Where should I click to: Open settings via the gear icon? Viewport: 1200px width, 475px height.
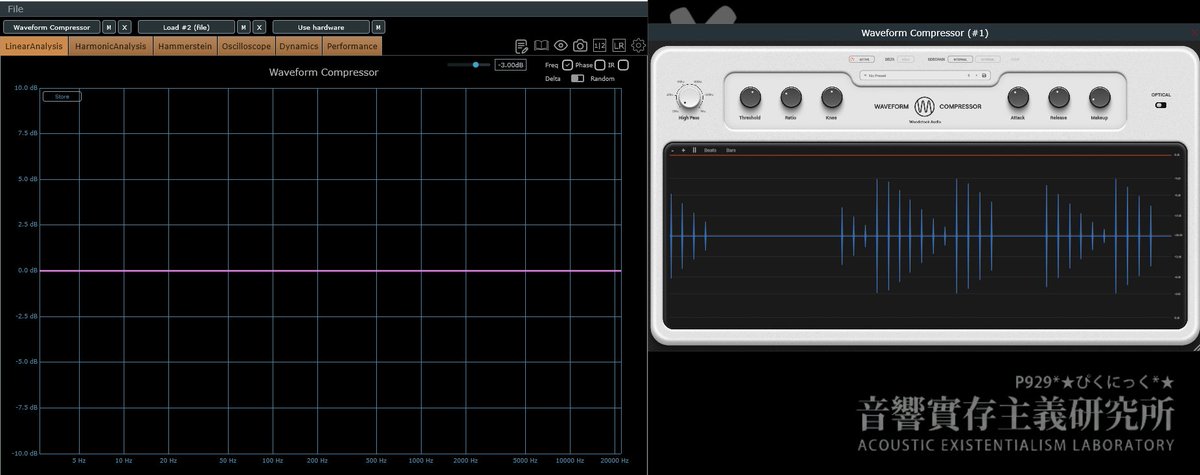tap(638, 46)
